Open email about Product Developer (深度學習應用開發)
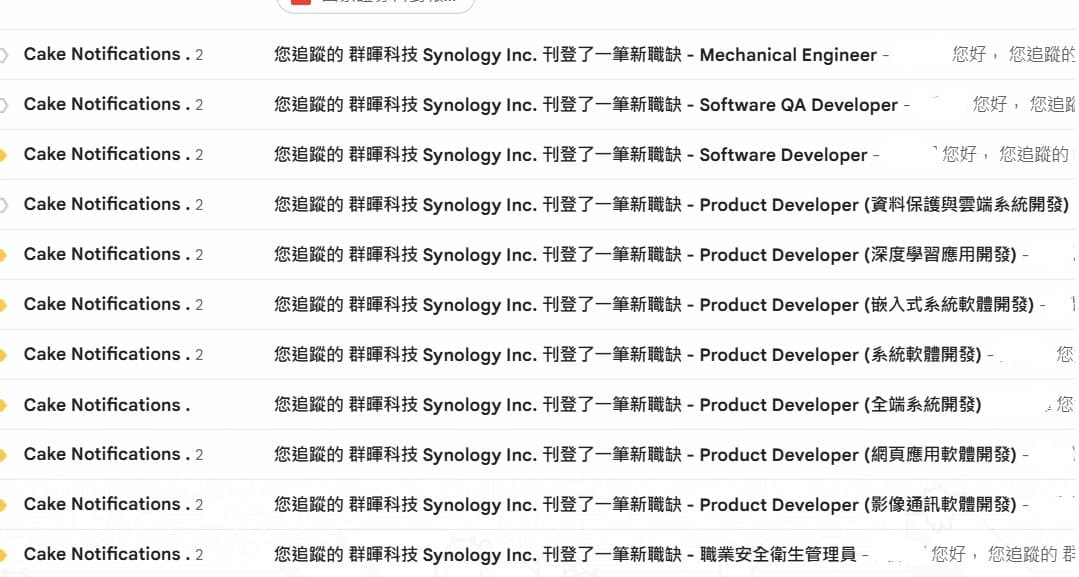The height and width of the screenshot is (577, 1079). [x=644, y=255]
